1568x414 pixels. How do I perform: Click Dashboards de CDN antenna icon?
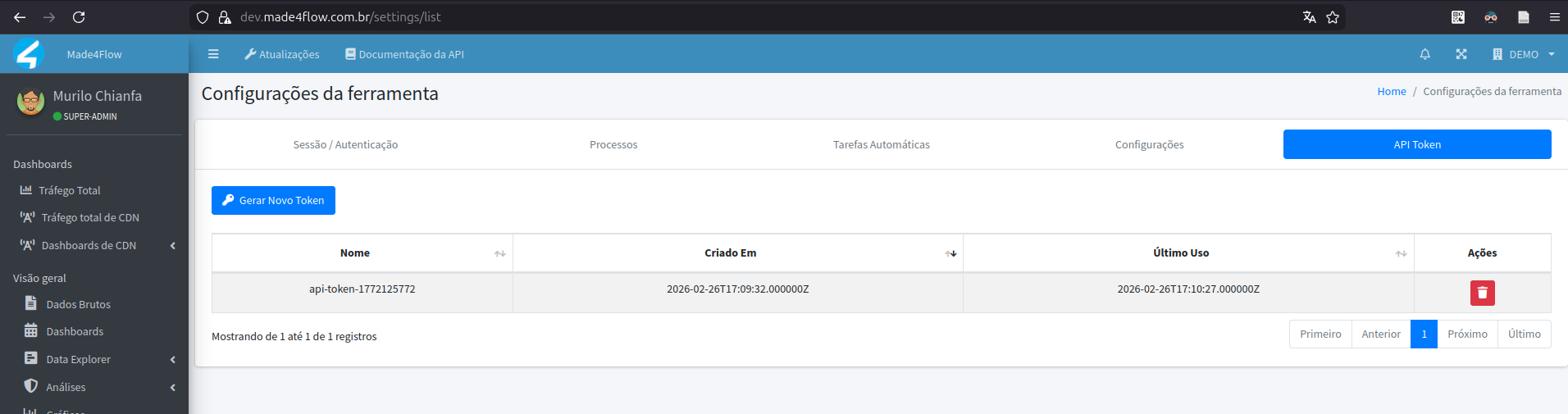click(x=28, y=244)
